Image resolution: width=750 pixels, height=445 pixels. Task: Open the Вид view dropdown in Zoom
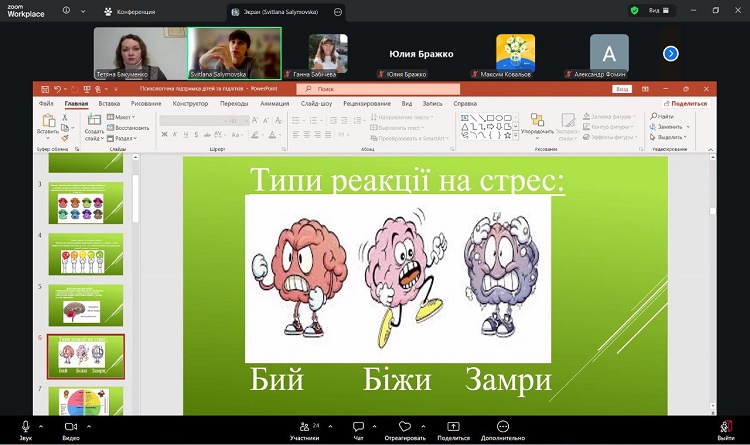(x=656, y=10)
